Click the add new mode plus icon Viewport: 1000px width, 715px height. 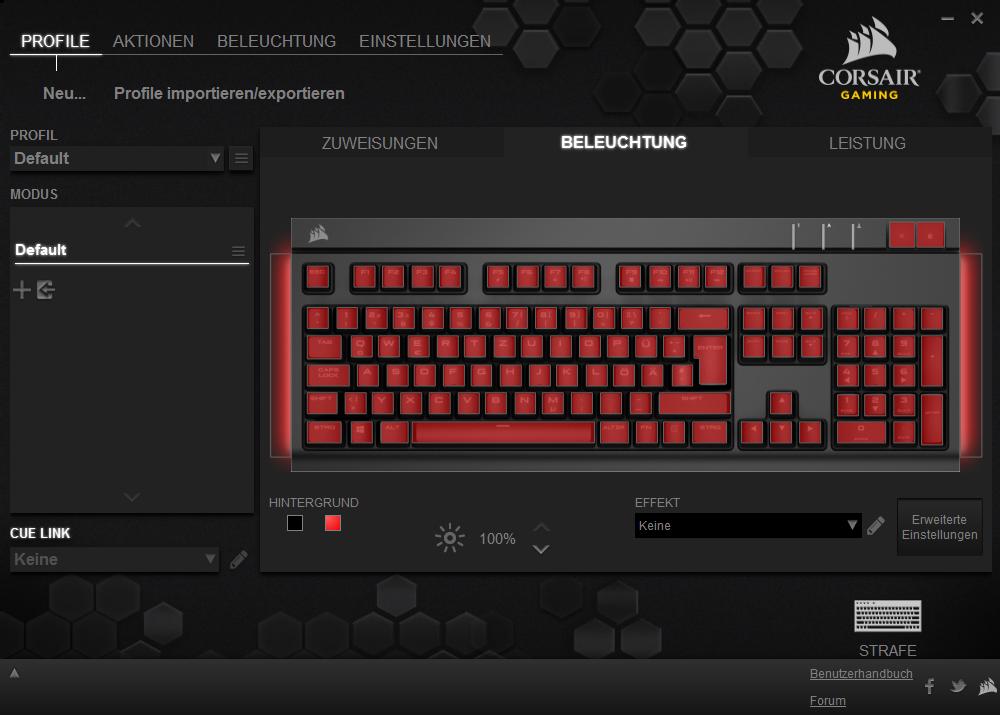pyautogui.click(x=22, y=290)
